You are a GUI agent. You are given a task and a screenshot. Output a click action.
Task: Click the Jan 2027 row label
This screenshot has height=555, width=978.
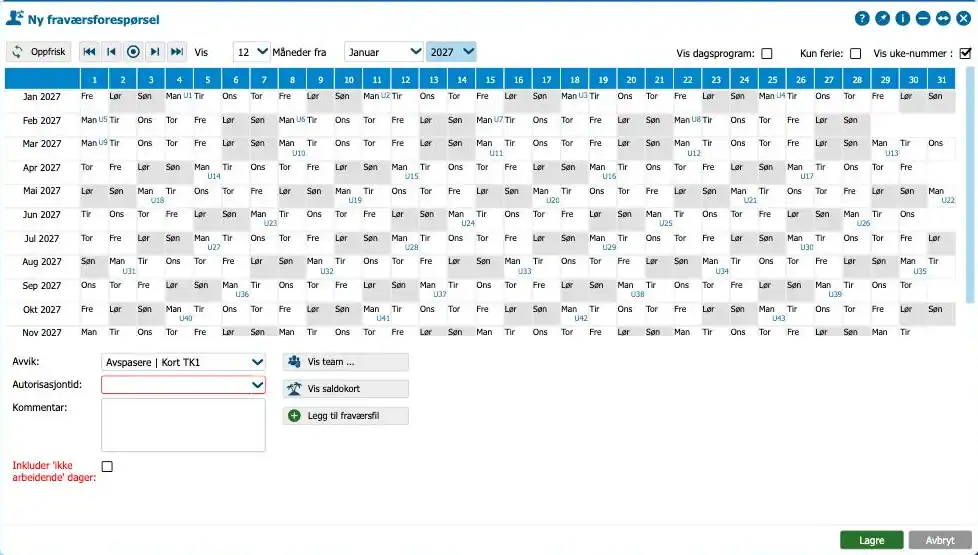click(x=42, y=97)
